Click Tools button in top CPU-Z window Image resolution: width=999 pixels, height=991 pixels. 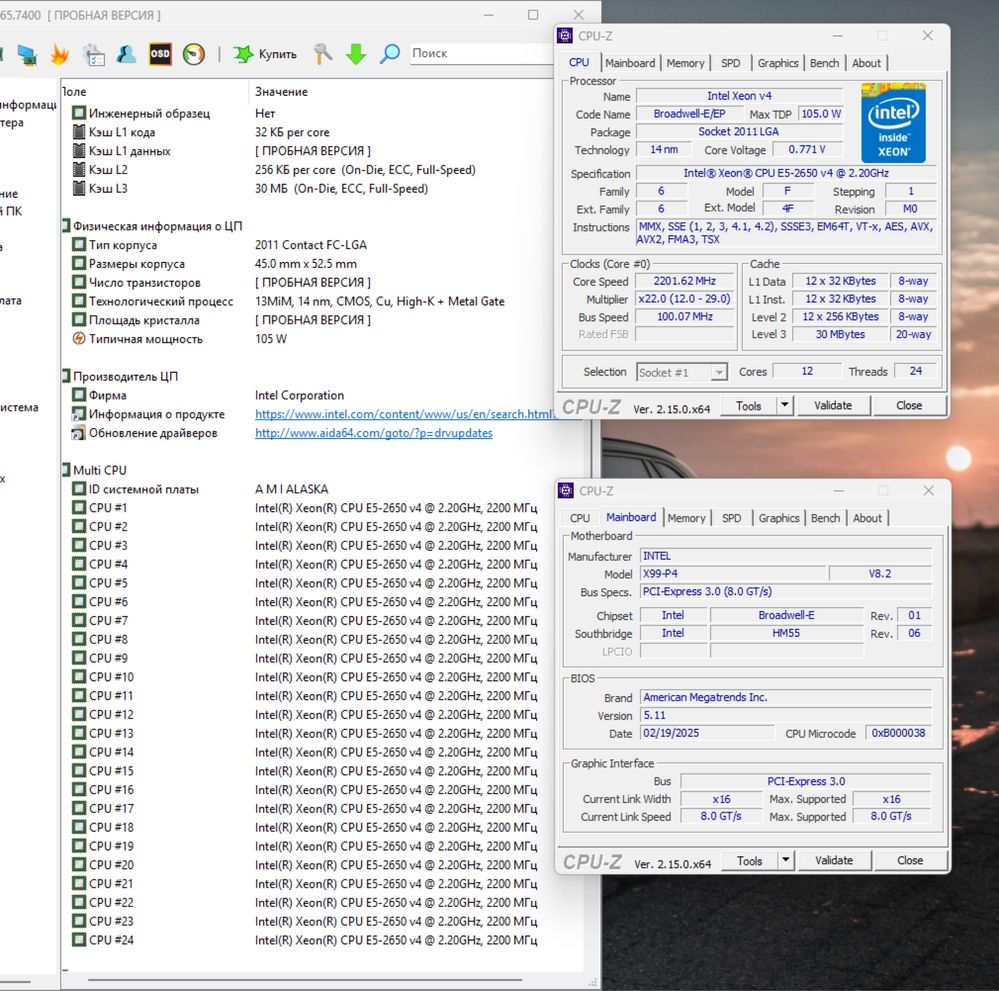click(749, 406)
